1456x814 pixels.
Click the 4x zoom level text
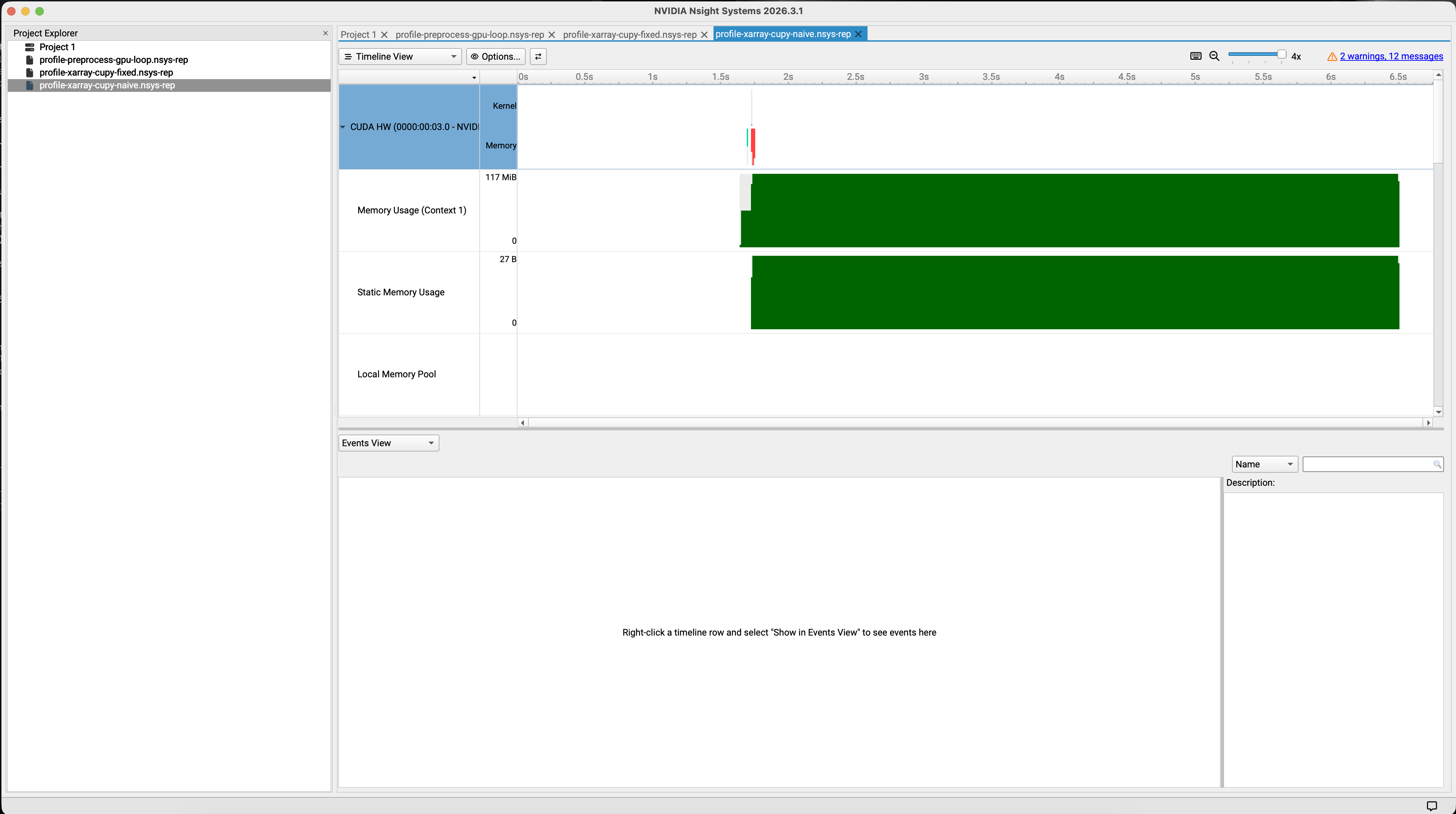coord(1296,57)
